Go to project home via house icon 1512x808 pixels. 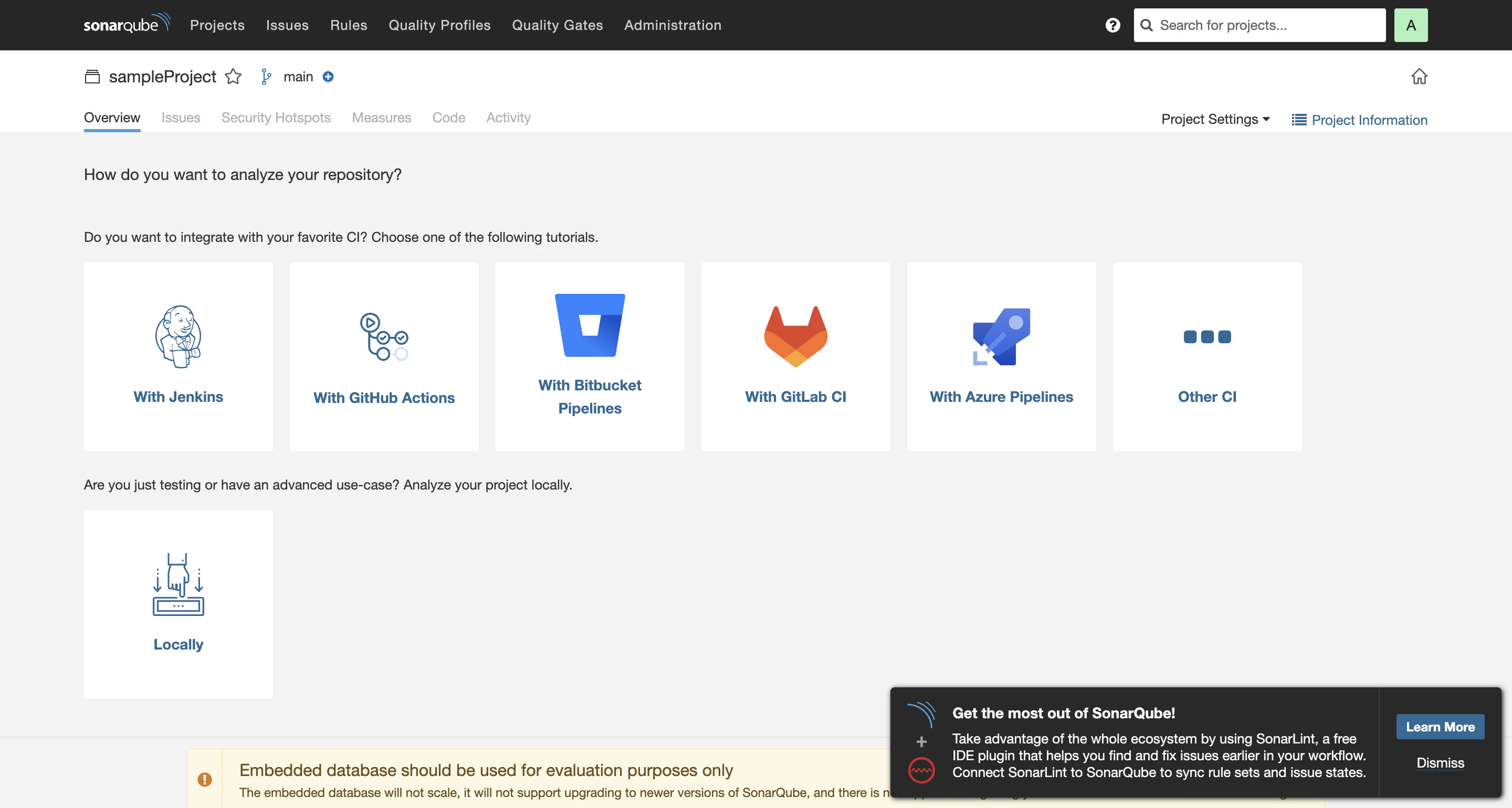(x=1419, y=76)
